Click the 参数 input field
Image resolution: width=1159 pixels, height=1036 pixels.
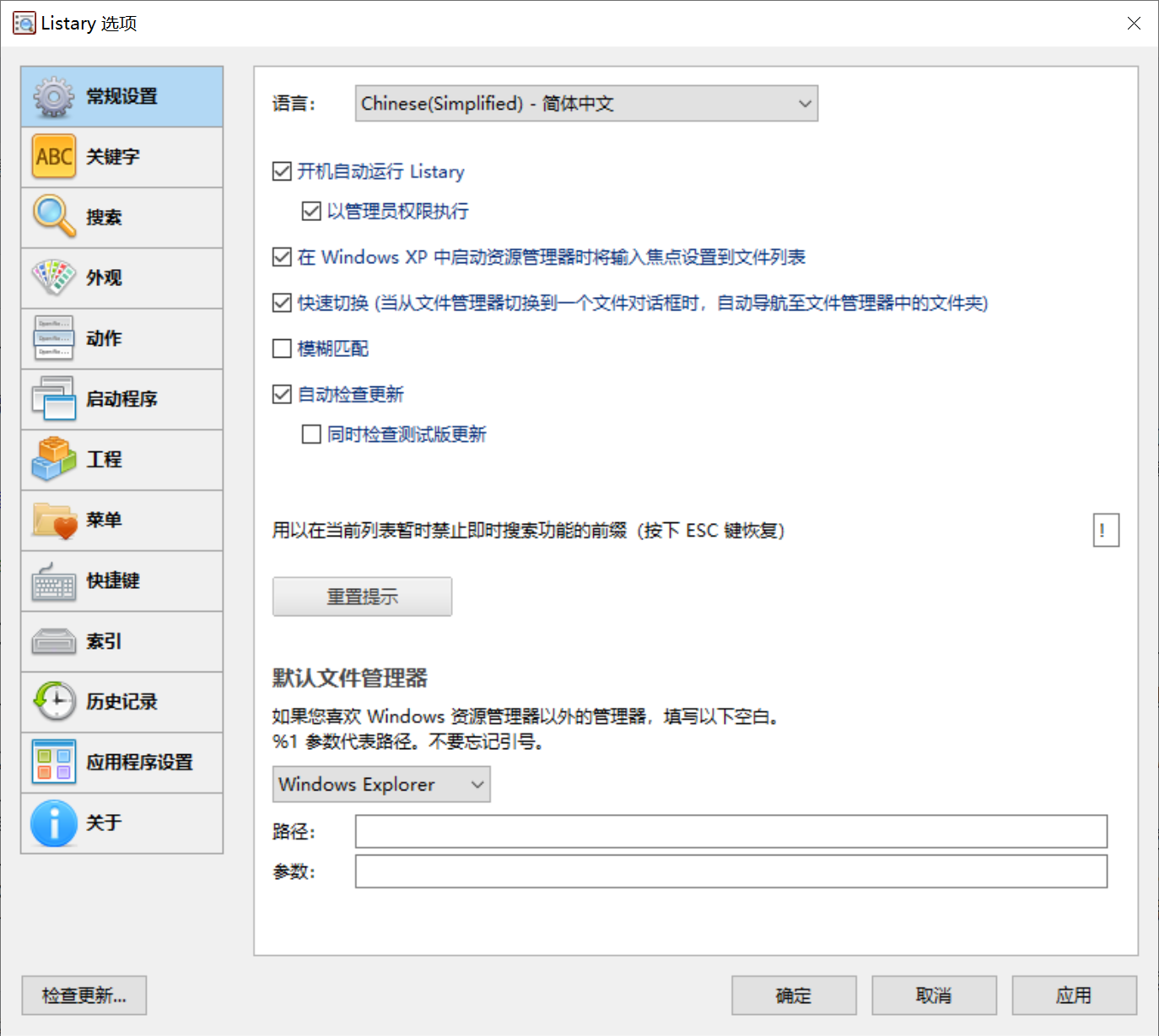(x=731, y=871)
